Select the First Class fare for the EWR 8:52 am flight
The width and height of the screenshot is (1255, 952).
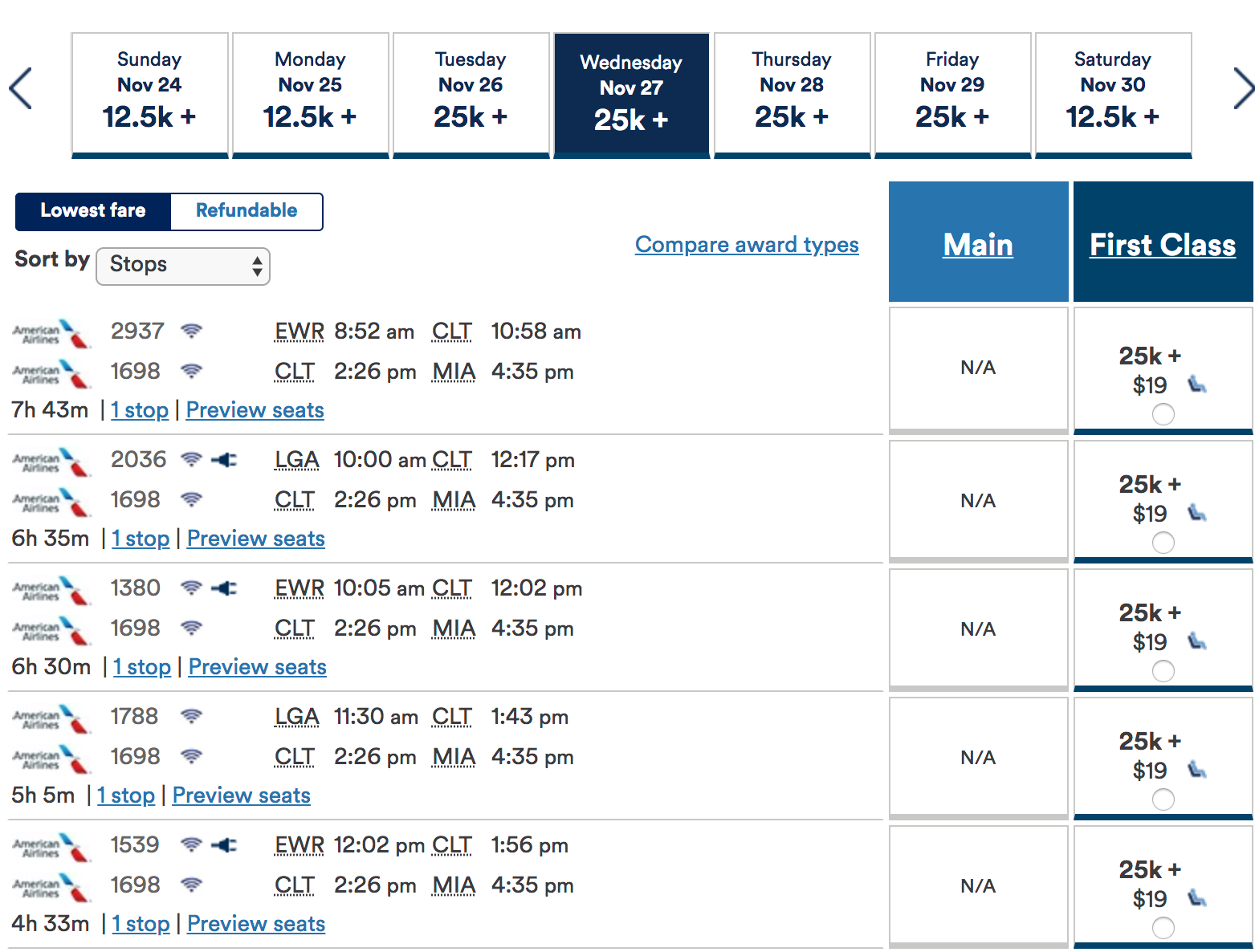1163,414
